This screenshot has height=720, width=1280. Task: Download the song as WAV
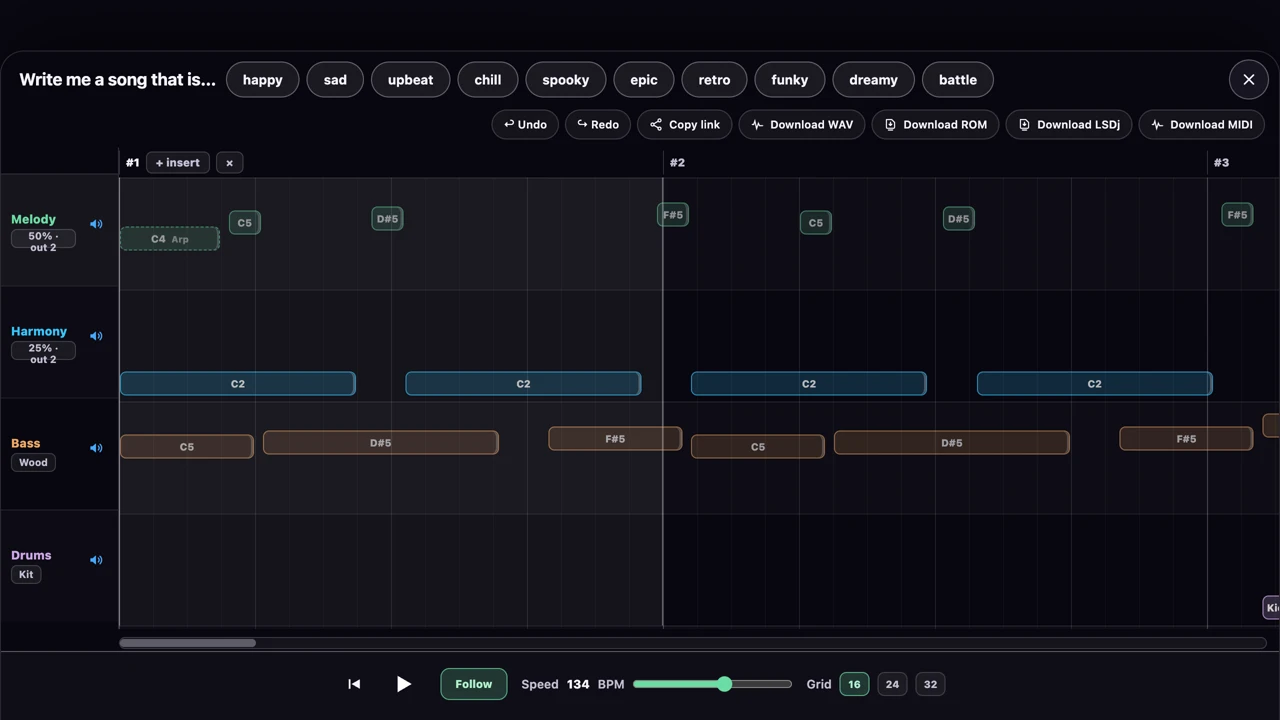[802, 125]
